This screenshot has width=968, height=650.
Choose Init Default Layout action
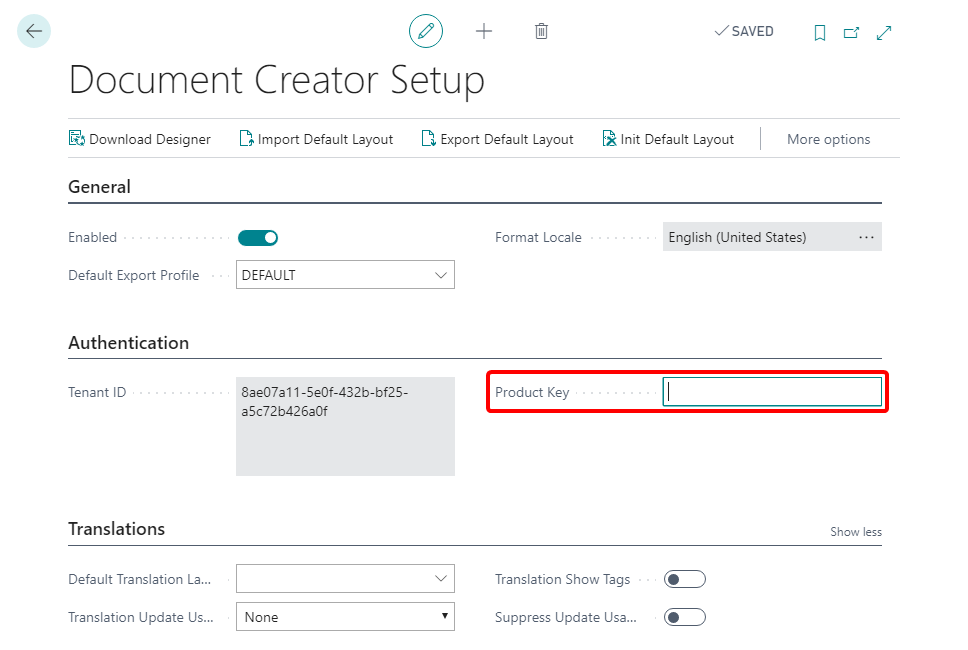tap(677, 140)
